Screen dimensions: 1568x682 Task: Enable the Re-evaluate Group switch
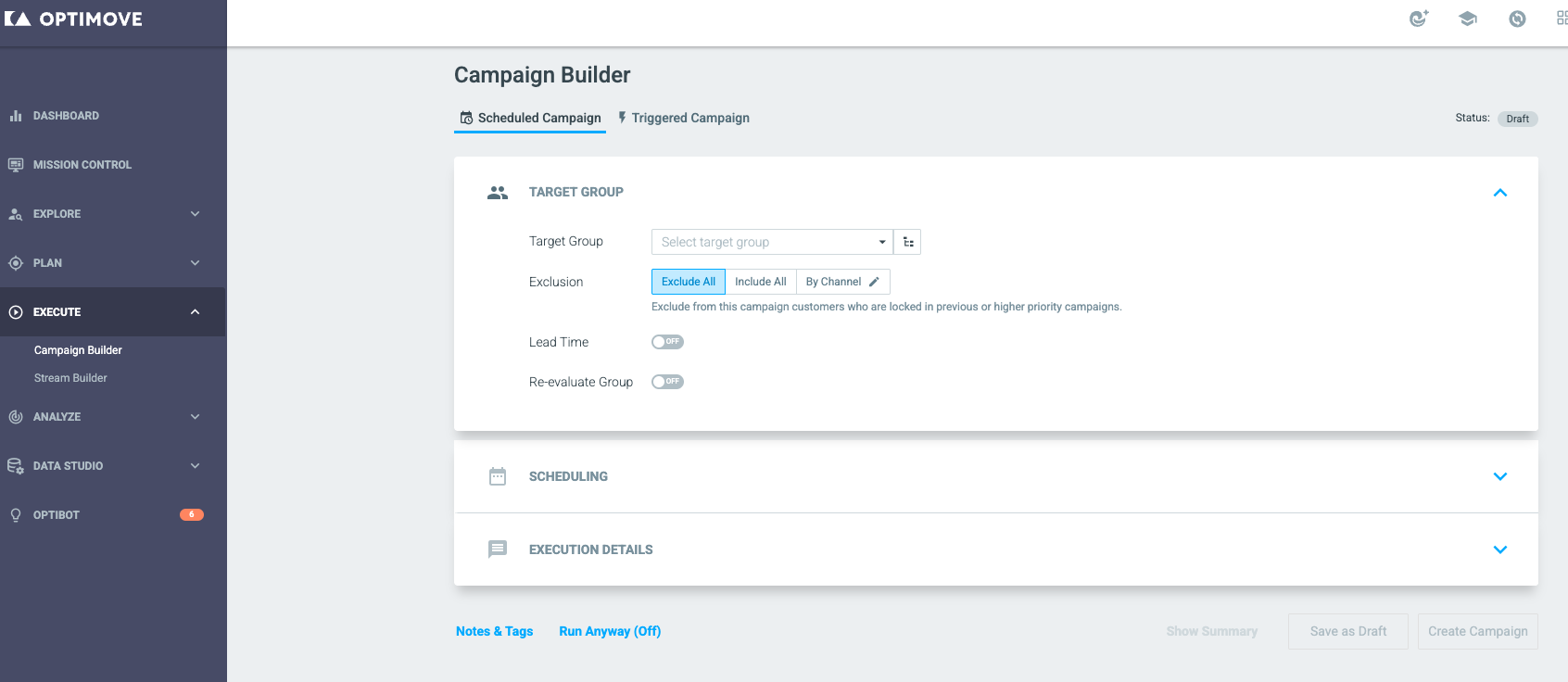[x=667, y=382]
